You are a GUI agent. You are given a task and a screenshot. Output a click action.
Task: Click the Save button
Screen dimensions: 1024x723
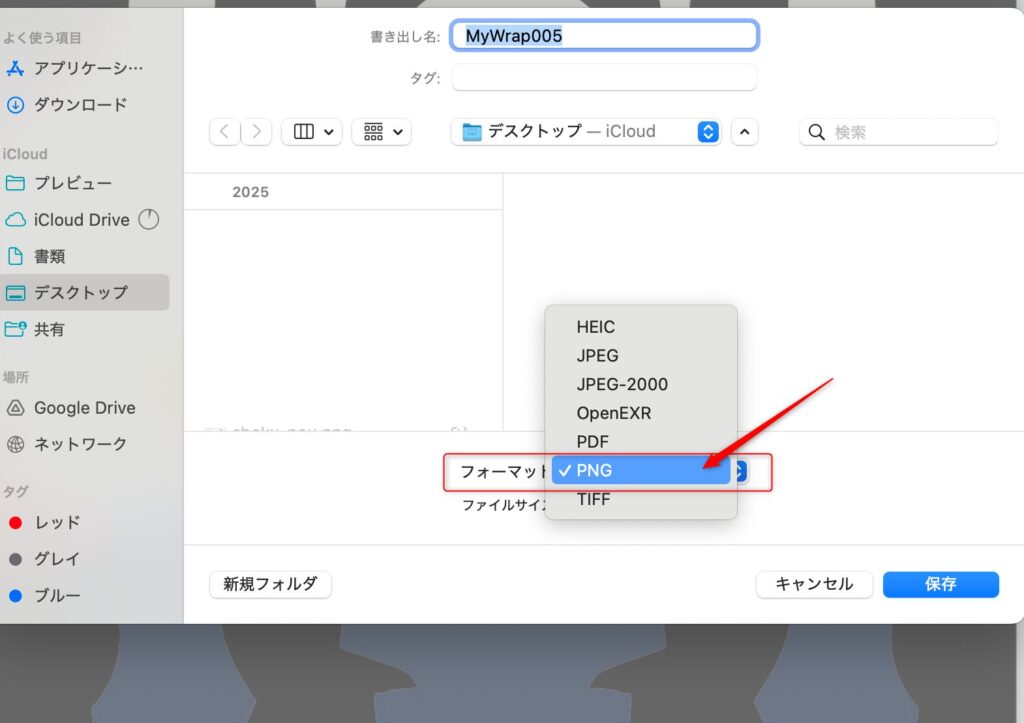coord(940,585)
